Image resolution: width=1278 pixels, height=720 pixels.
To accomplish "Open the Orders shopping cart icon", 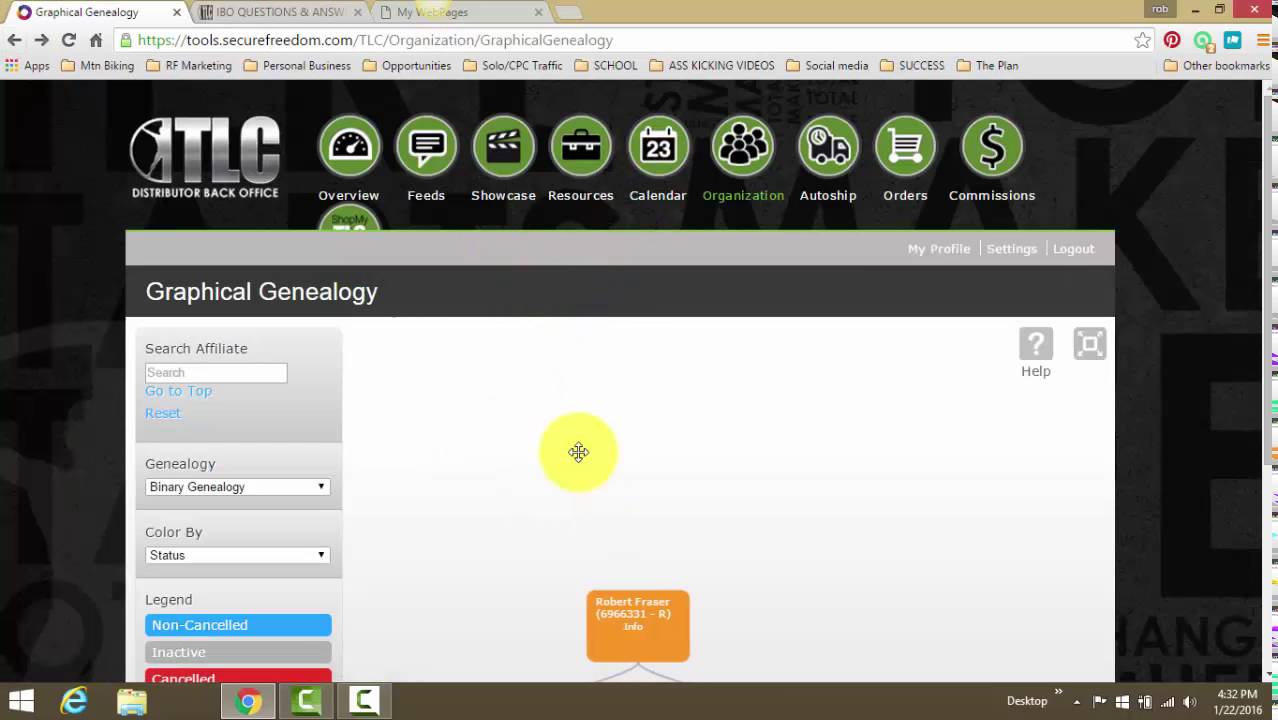I will [905, 146].
